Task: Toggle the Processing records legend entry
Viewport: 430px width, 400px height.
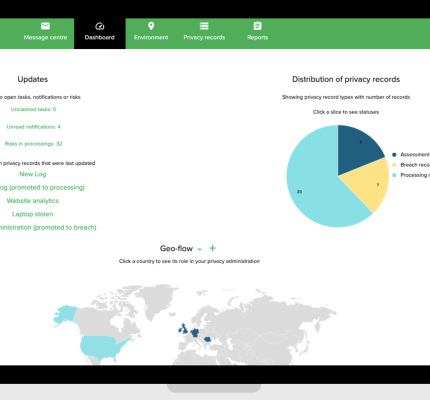Action: tap(411, 175)
